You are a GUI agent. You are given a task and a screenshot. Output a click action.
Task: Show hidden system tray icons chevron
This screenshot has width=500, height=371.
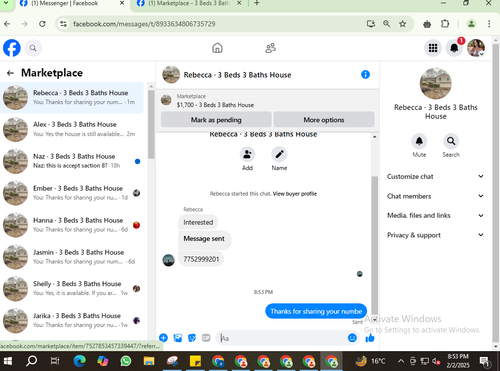tap(401, 361)
